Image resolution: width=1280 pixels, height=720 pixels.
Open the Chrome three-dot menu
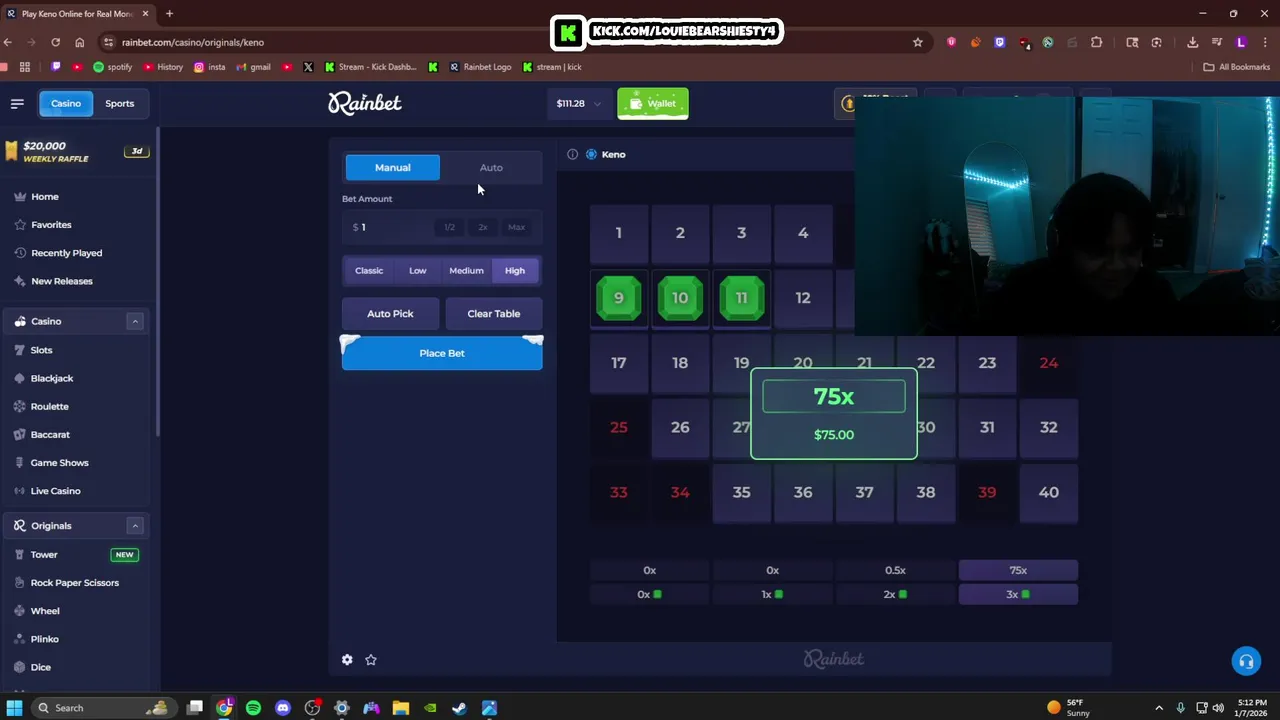[x=1264, y=42]
